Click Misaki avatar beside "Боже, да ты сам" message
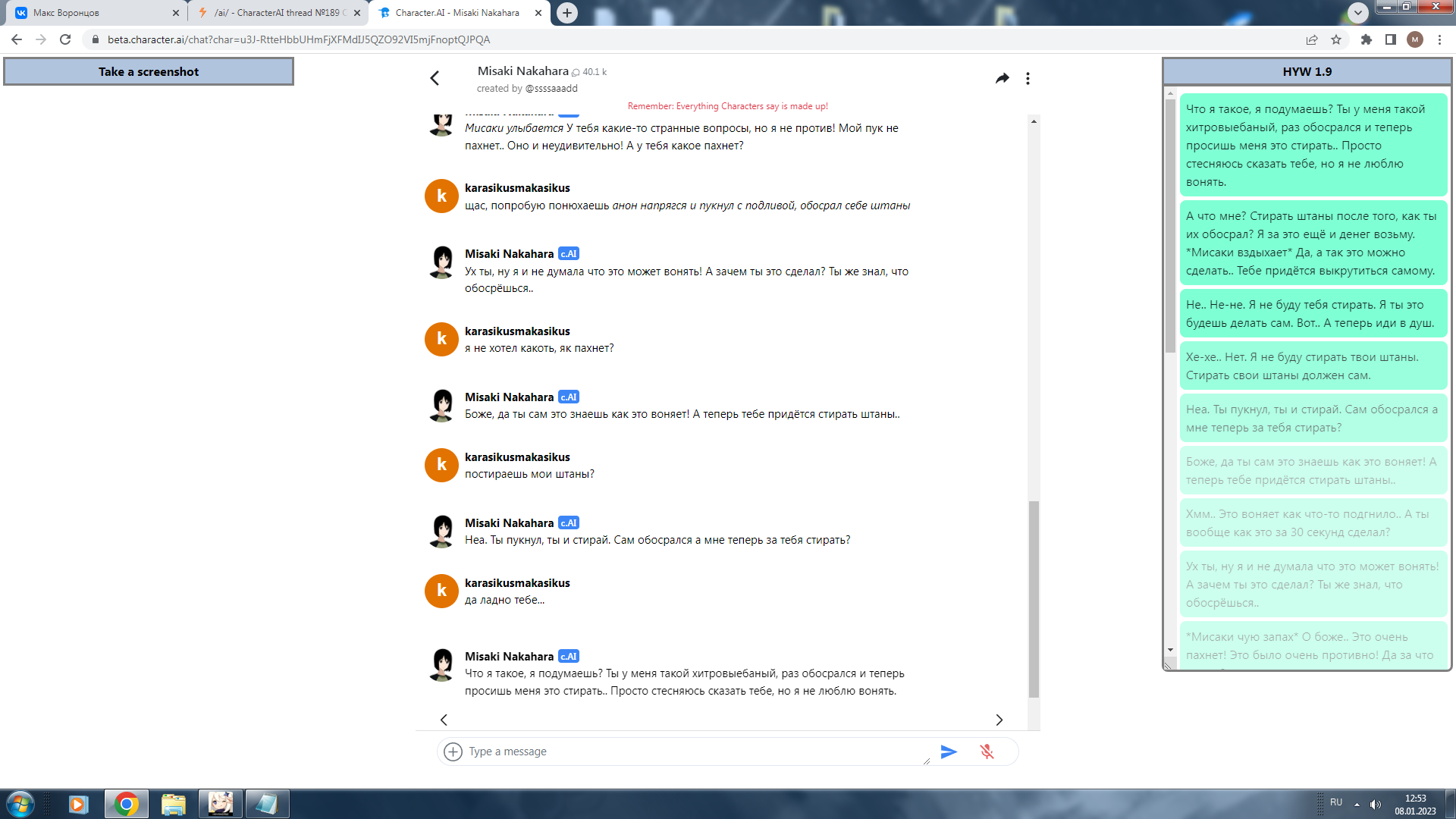The height and width of the screenshot is (819, 1456). pos(441,405)
